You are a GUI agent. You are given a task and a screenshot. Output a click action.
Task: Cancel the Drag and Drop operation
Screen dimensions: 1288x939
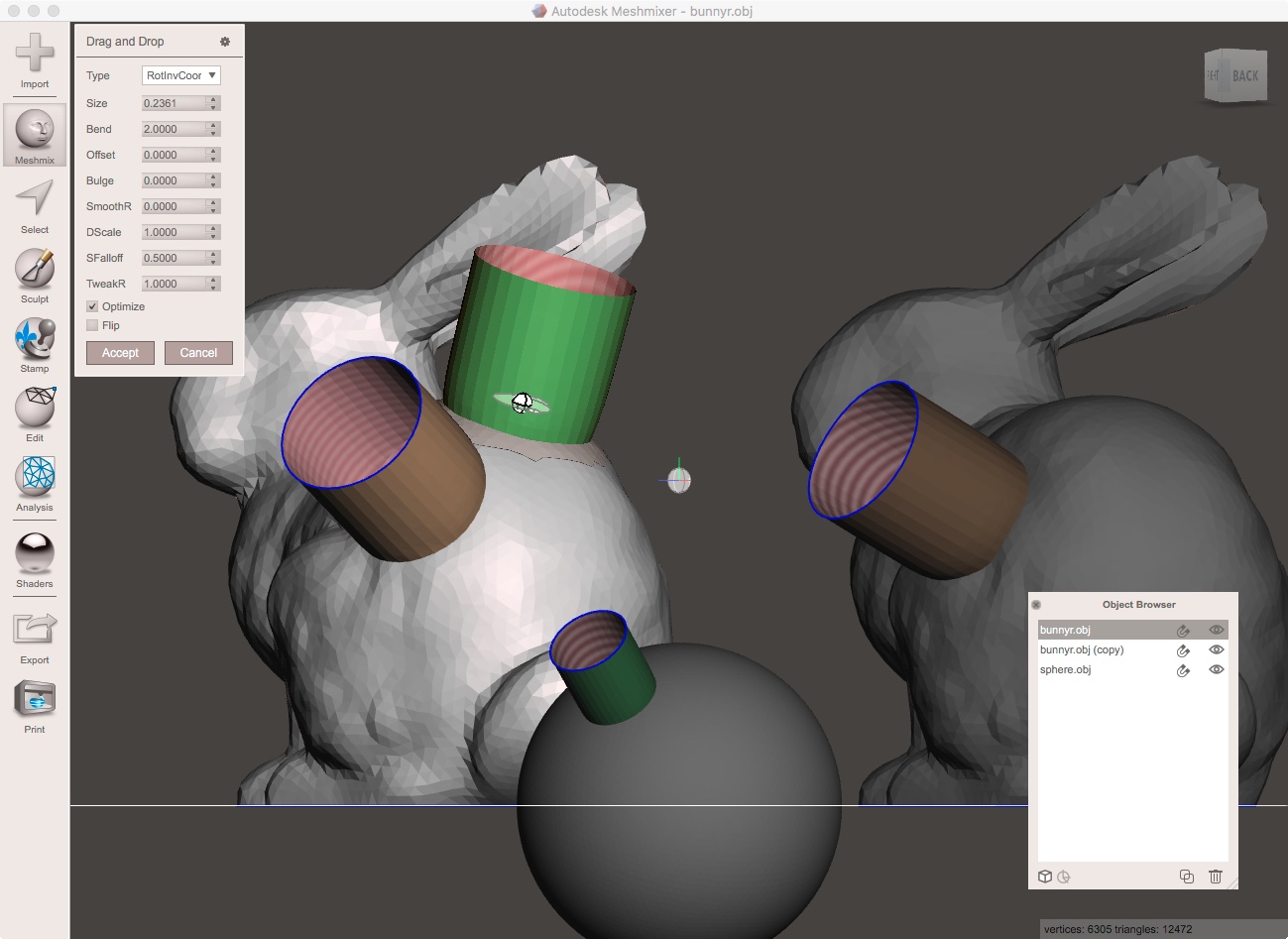(198, 352)
